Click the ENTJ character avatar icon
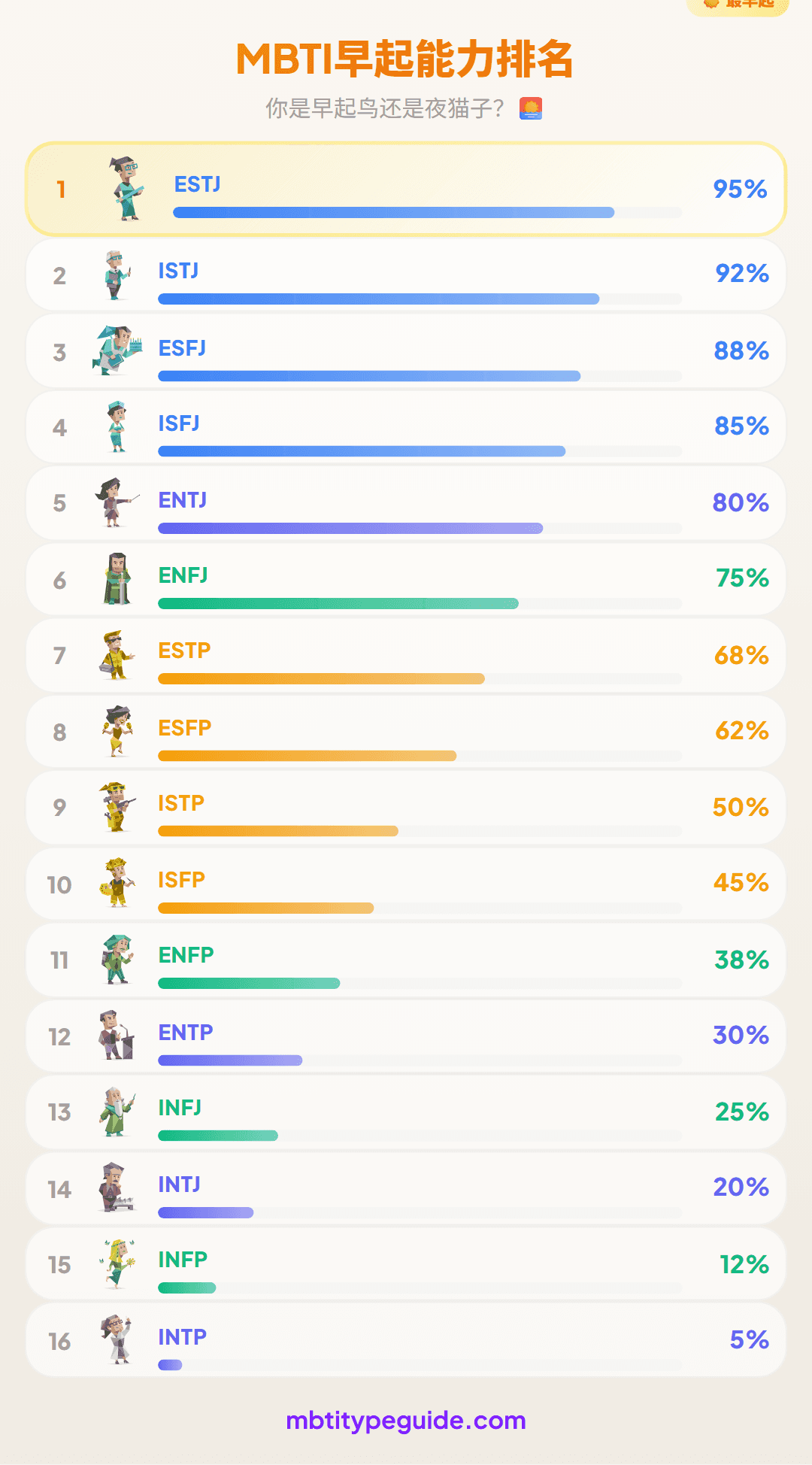The image size is (812, 1465). [x=115, y=502]
